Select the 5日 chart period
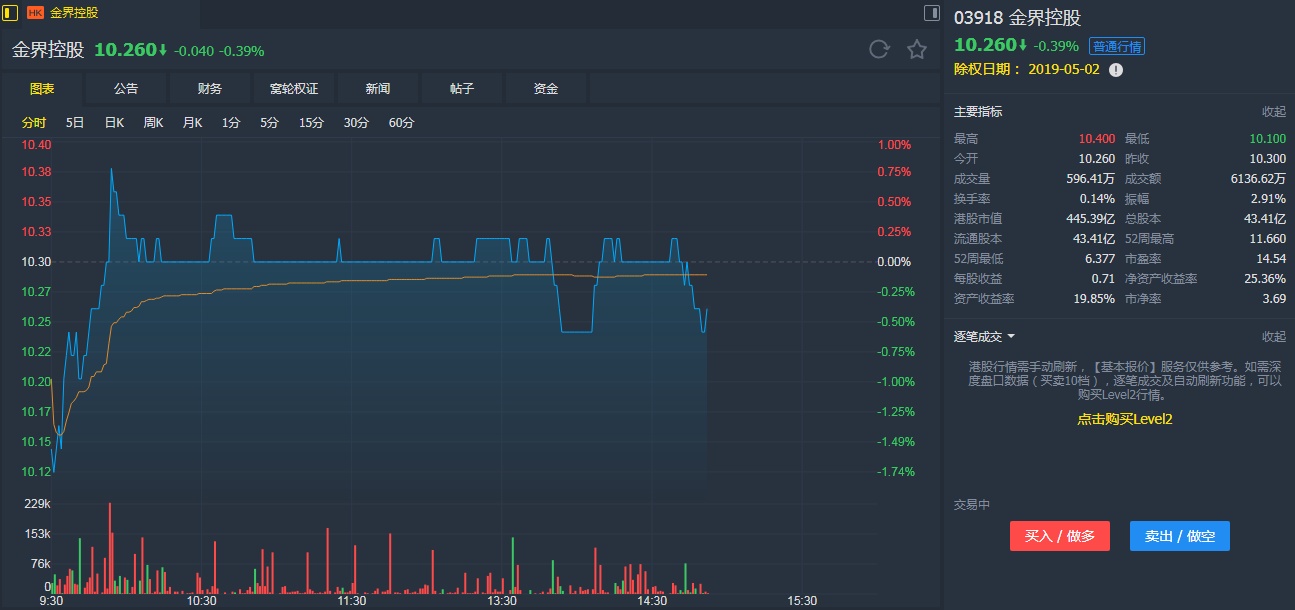Viewport: 1295px width, 610px height. click(75, 123)
